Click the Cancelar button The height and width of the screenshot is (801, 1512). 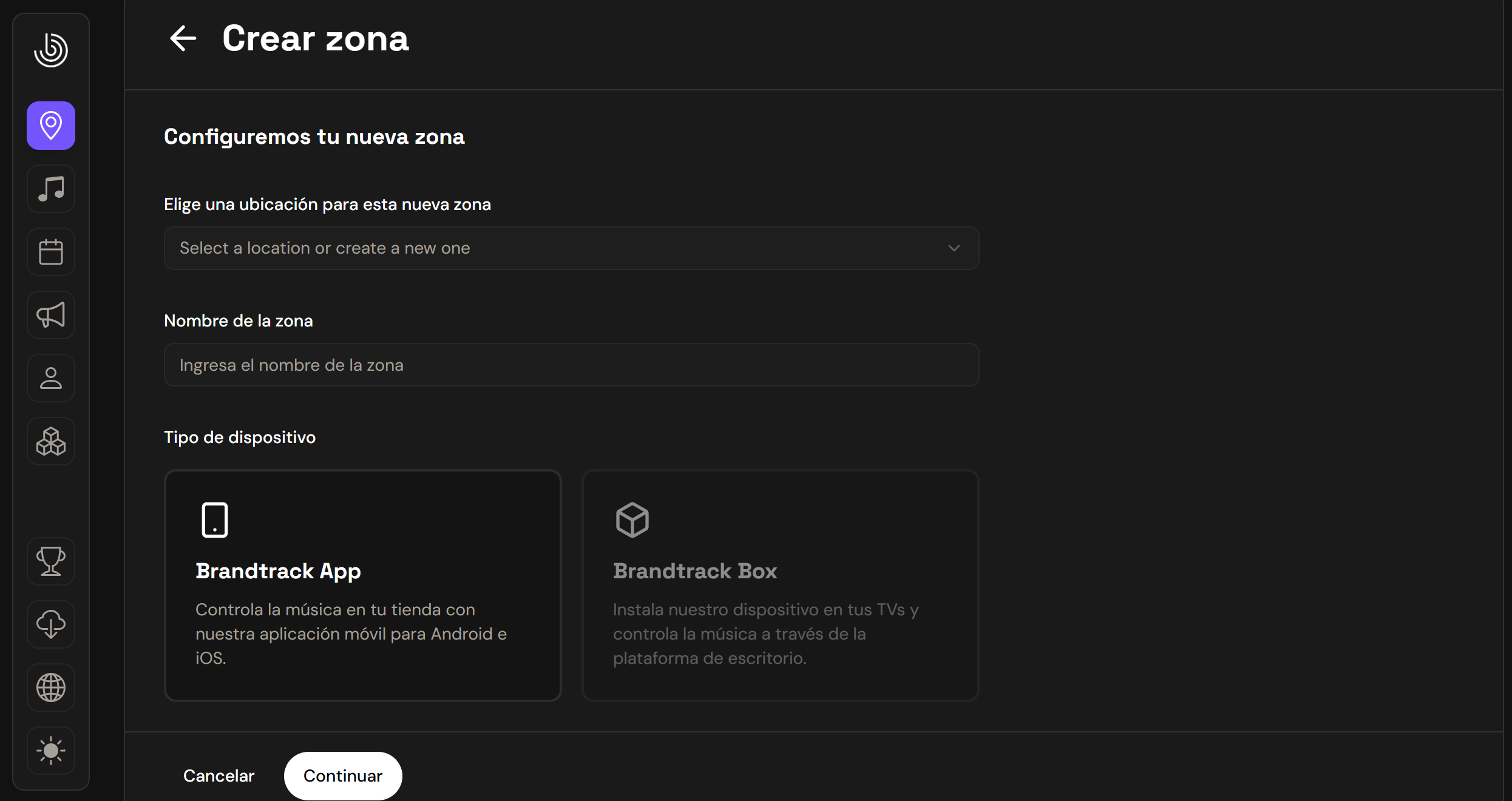point(219,776)
